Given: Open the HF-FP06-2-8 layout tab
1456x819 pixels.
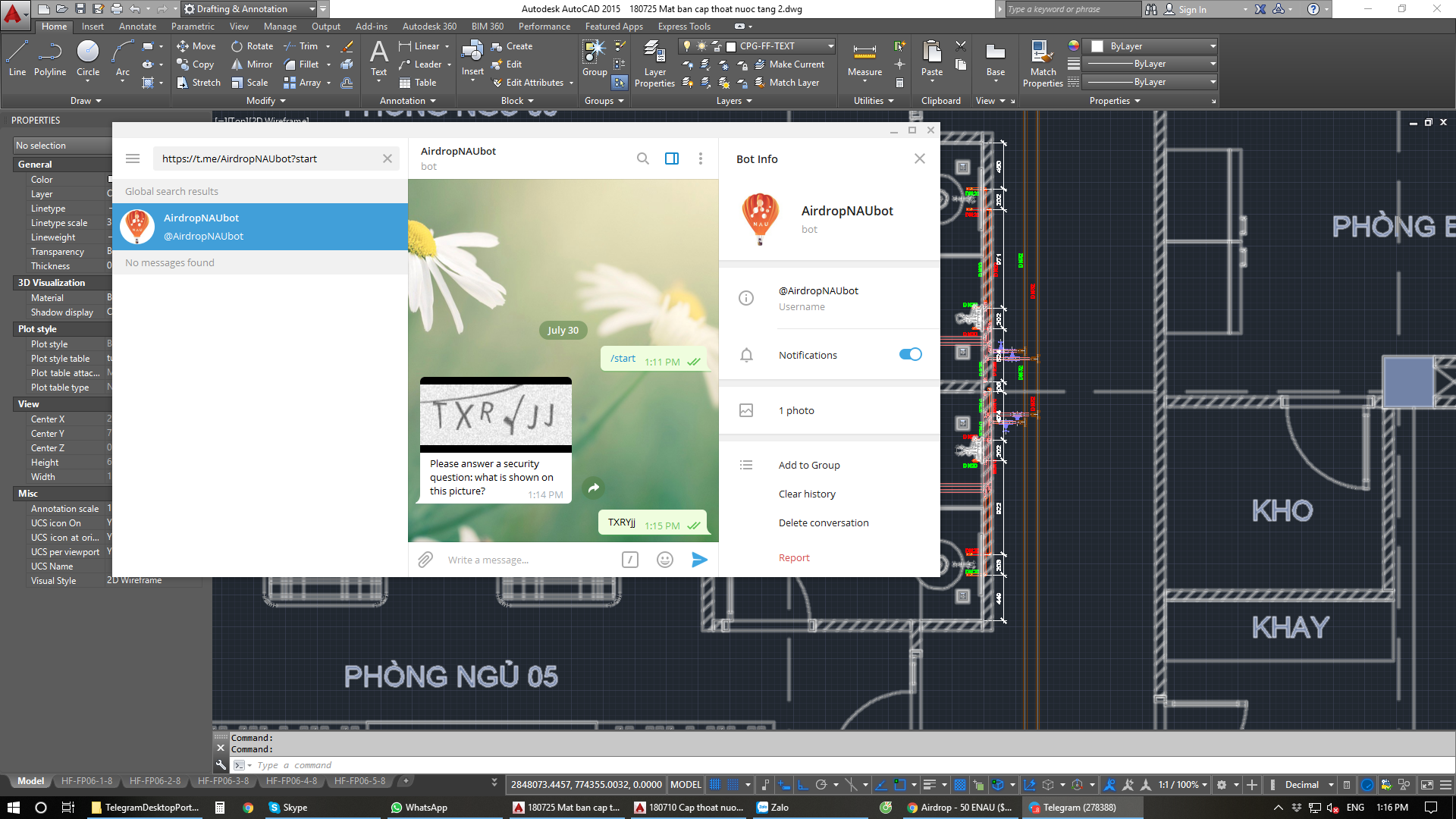Looking at the screenshot, I should point(155,781).
